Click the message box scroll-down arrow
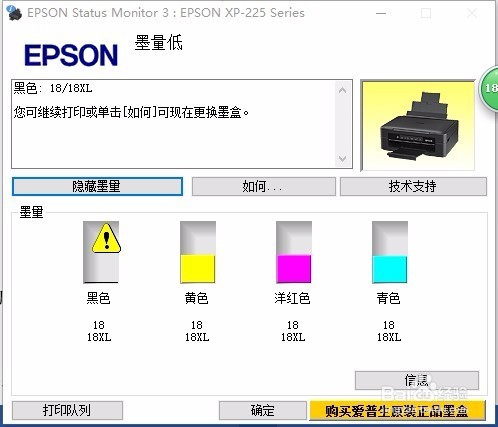This screenshot has height=427, width=498. 342,159
